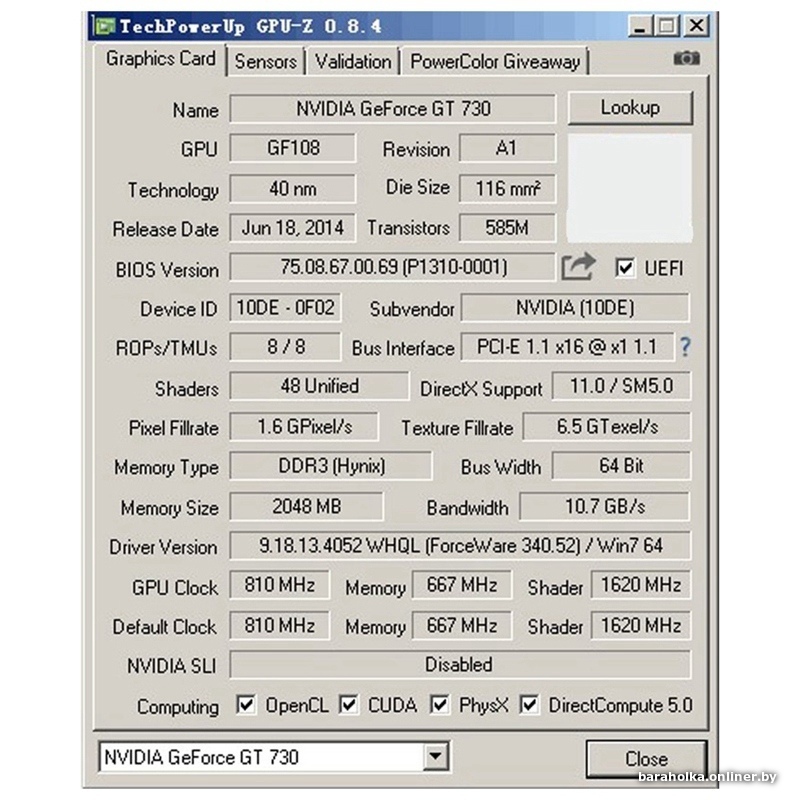
Task: Click the vendor logo placeholder box
Action: [x=630, y=188]
